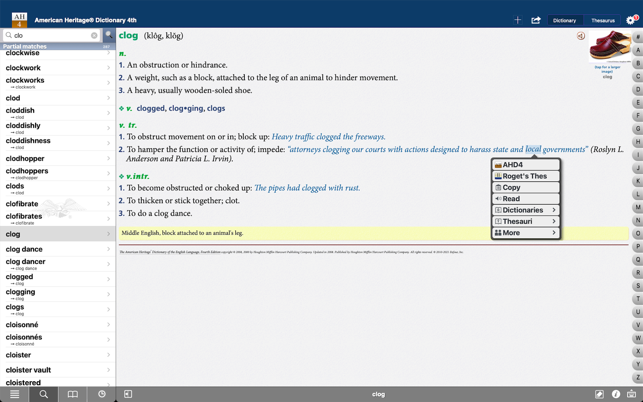Open the 'cloddish' entry in the list

pos(57,113)
